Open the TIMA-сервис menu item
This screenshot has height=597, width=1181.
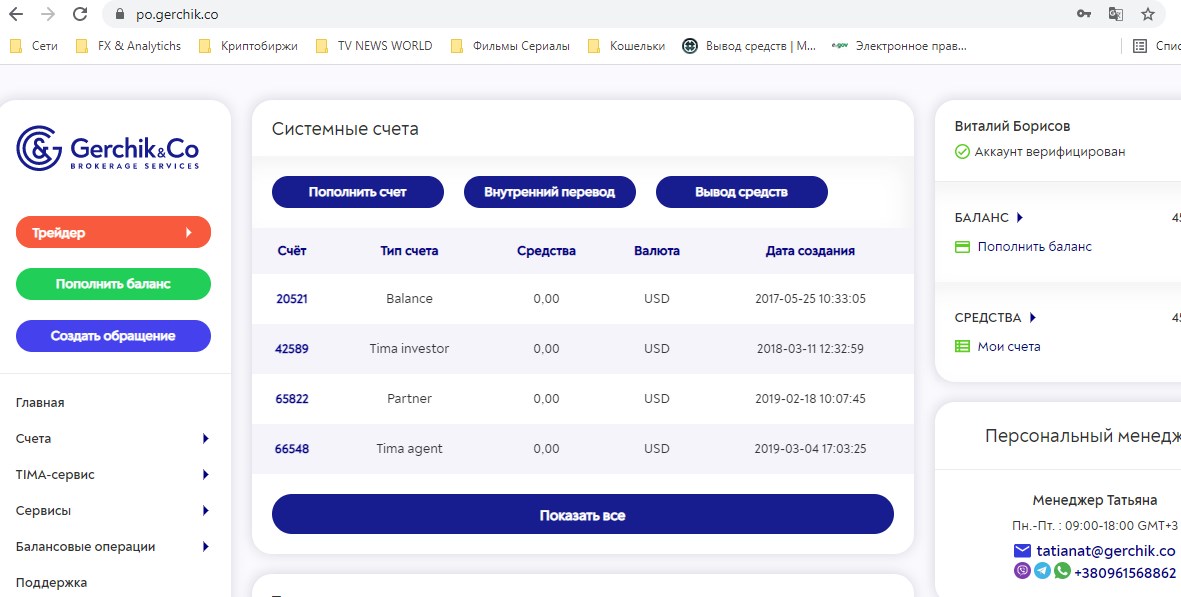point(55,475)
